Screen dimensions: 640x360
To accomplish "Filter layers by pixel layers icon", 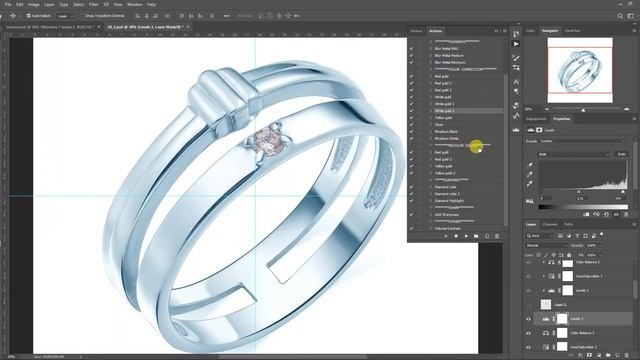I will [560, 236].
